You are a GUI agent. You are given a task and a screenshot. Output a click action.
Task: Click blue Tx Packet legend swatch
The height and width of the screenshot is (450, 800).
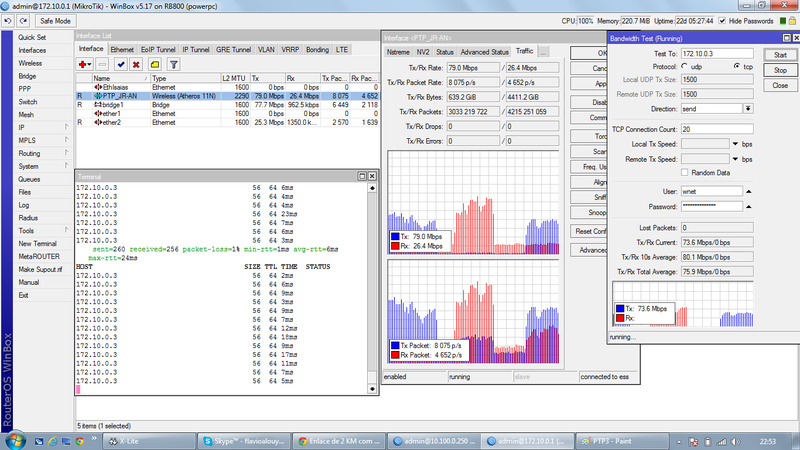pos(395,345)
